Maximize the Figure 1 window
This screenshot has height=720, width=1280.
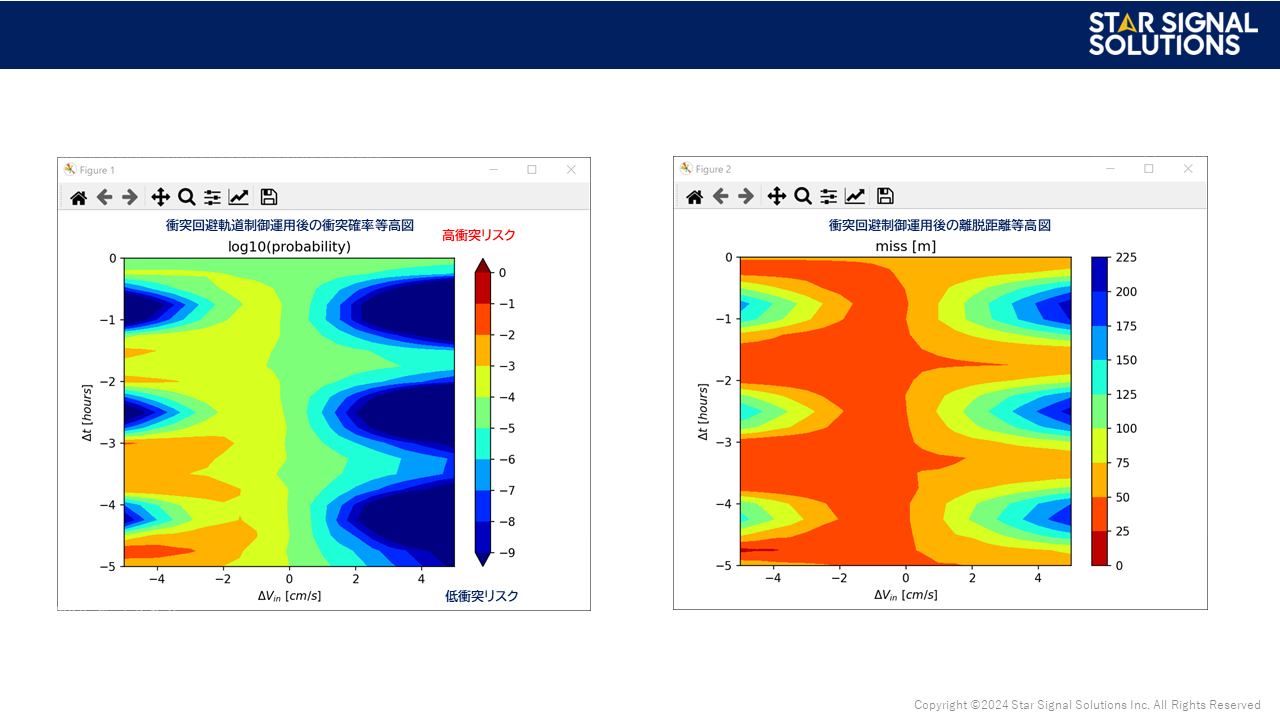532,170
